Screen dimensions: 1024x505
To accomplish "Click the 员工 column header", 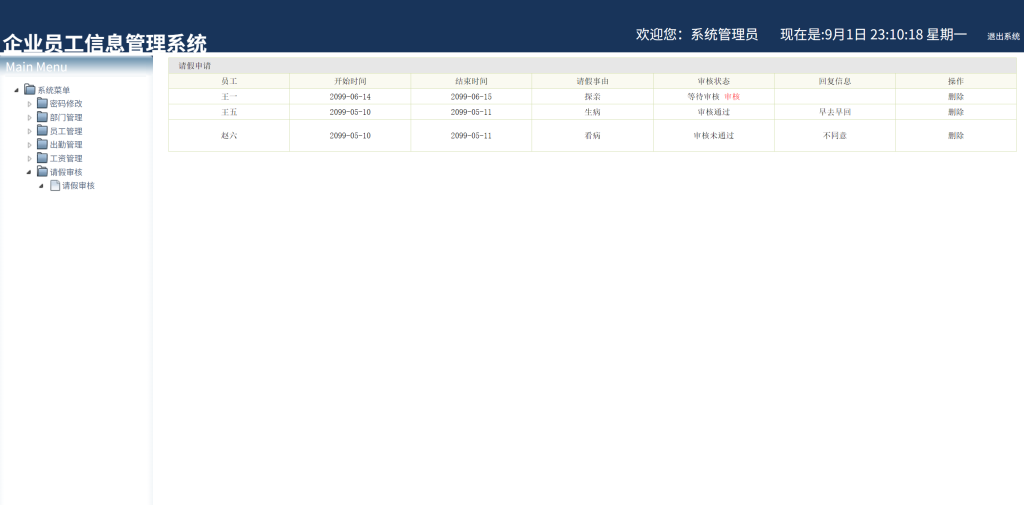I will click(229, 81).
